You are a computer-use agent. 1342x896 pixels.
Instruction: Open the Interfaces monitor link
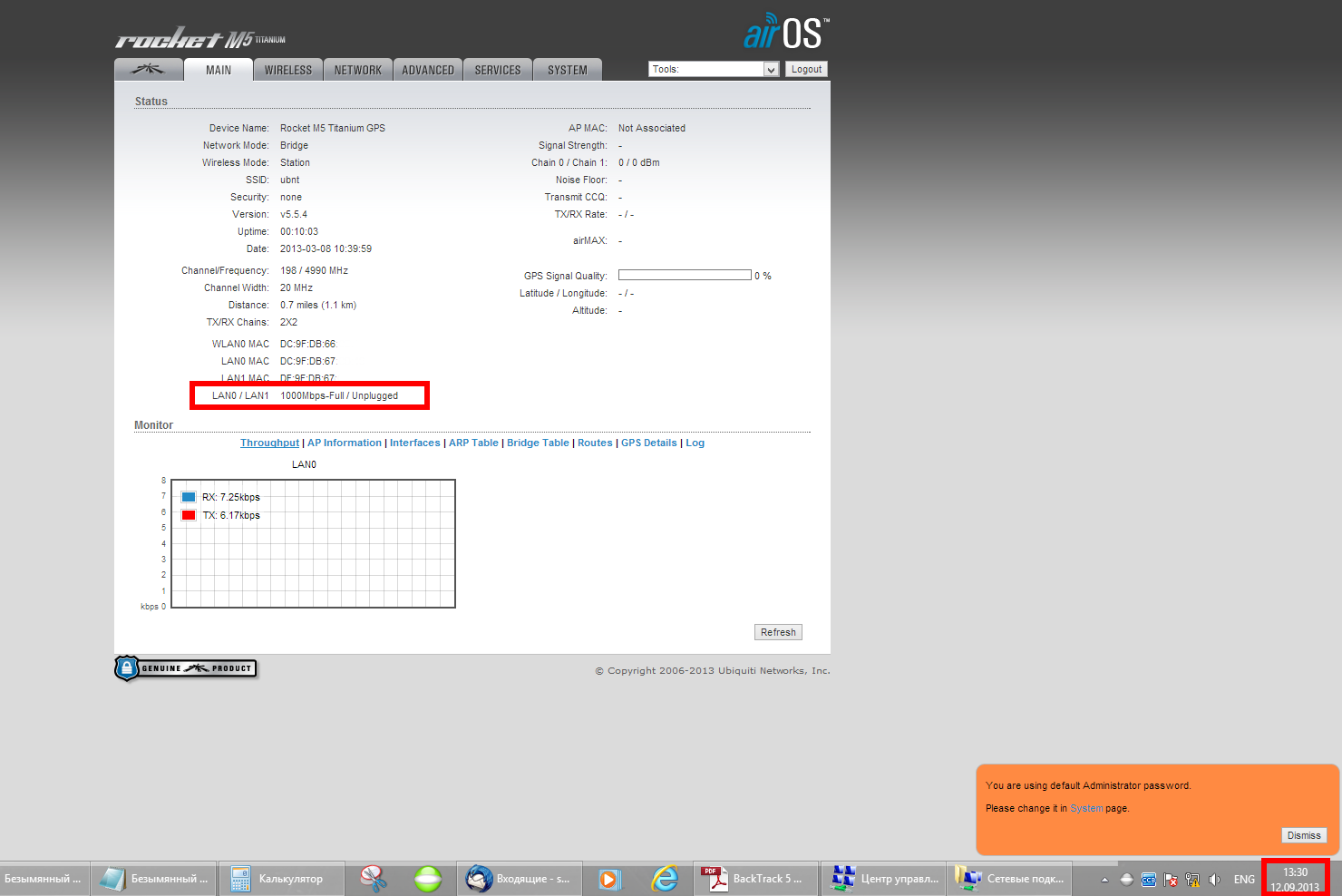[x=415, y=443]
